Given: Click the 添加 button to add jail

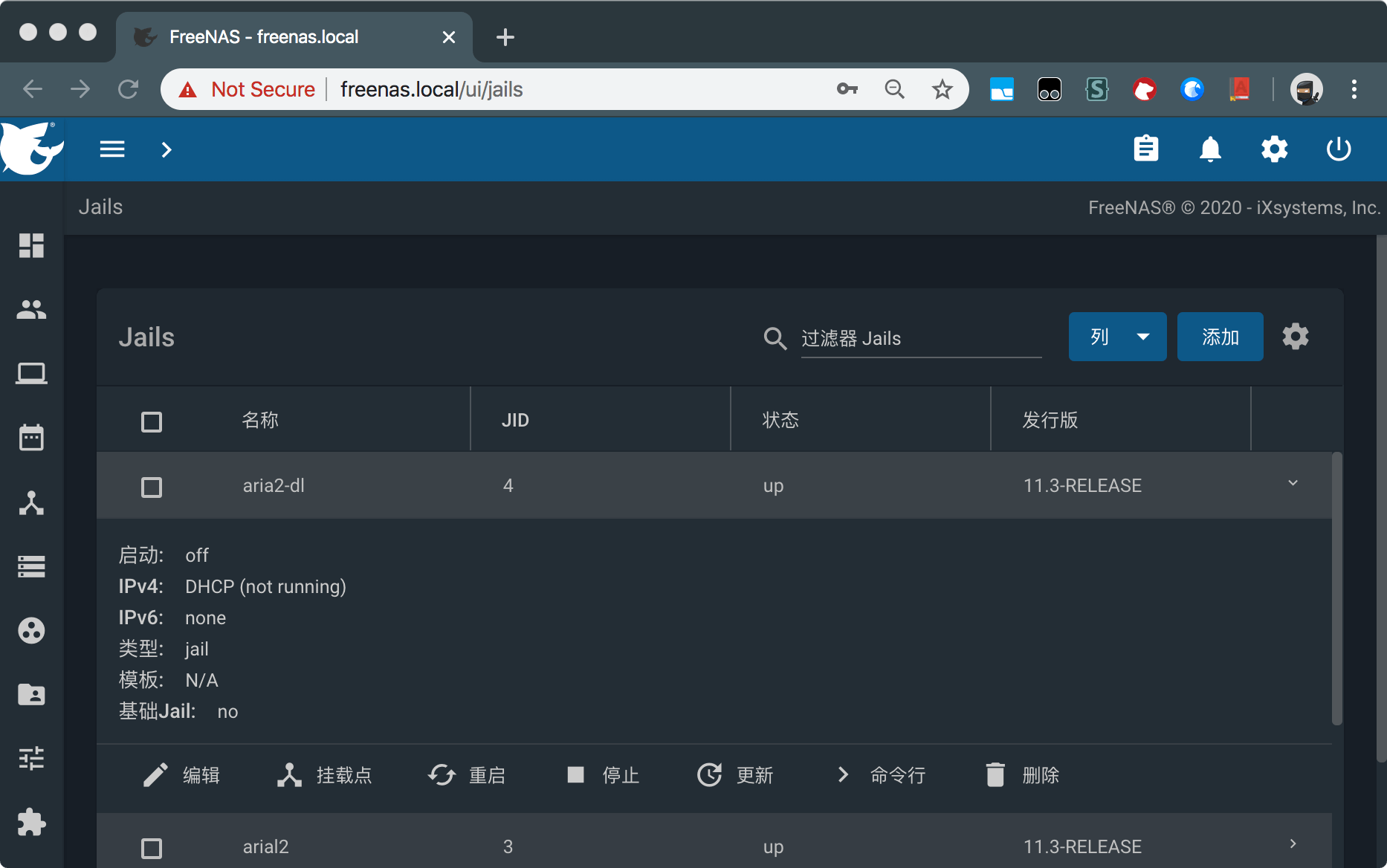Looking at the screenshot, I should point(1220,337).
